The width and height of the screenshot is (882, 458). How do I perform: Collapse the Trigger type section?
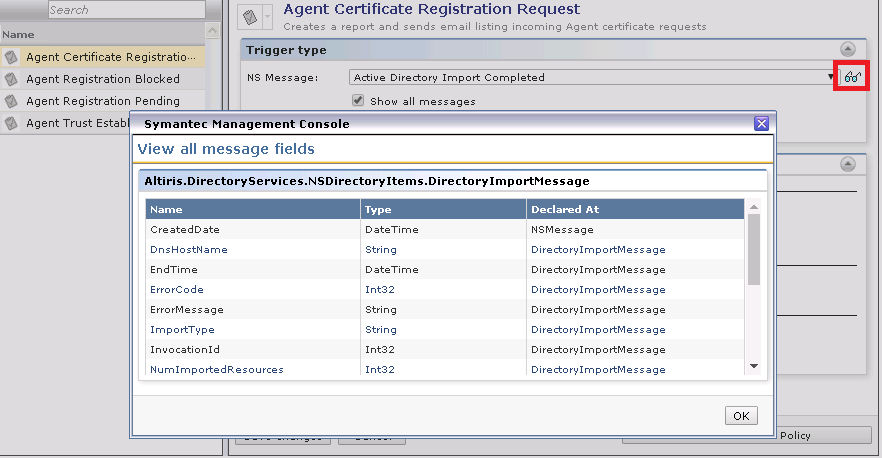(847, 49)
